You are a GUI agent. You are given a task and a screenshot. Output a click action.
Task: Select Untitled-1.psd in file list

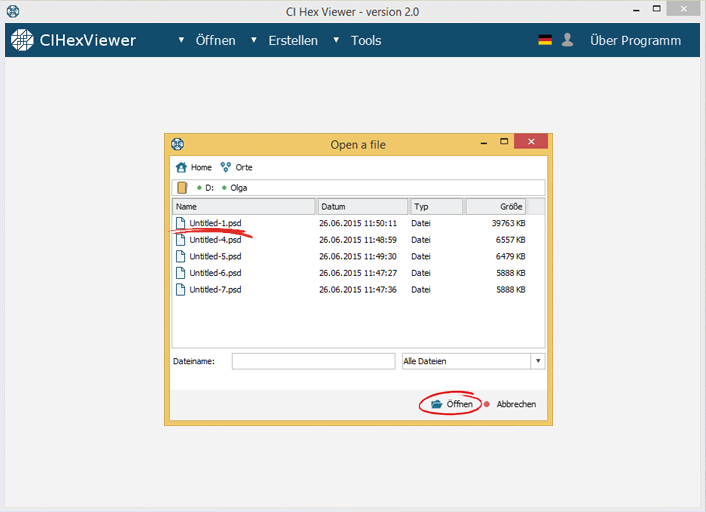pos(215,223)
